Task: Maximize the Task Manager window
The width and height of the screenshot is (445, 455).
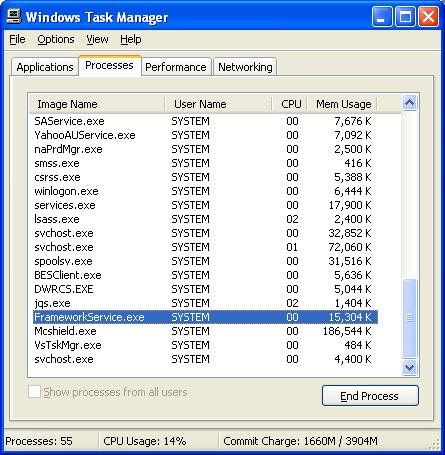Action: point(405,16)
